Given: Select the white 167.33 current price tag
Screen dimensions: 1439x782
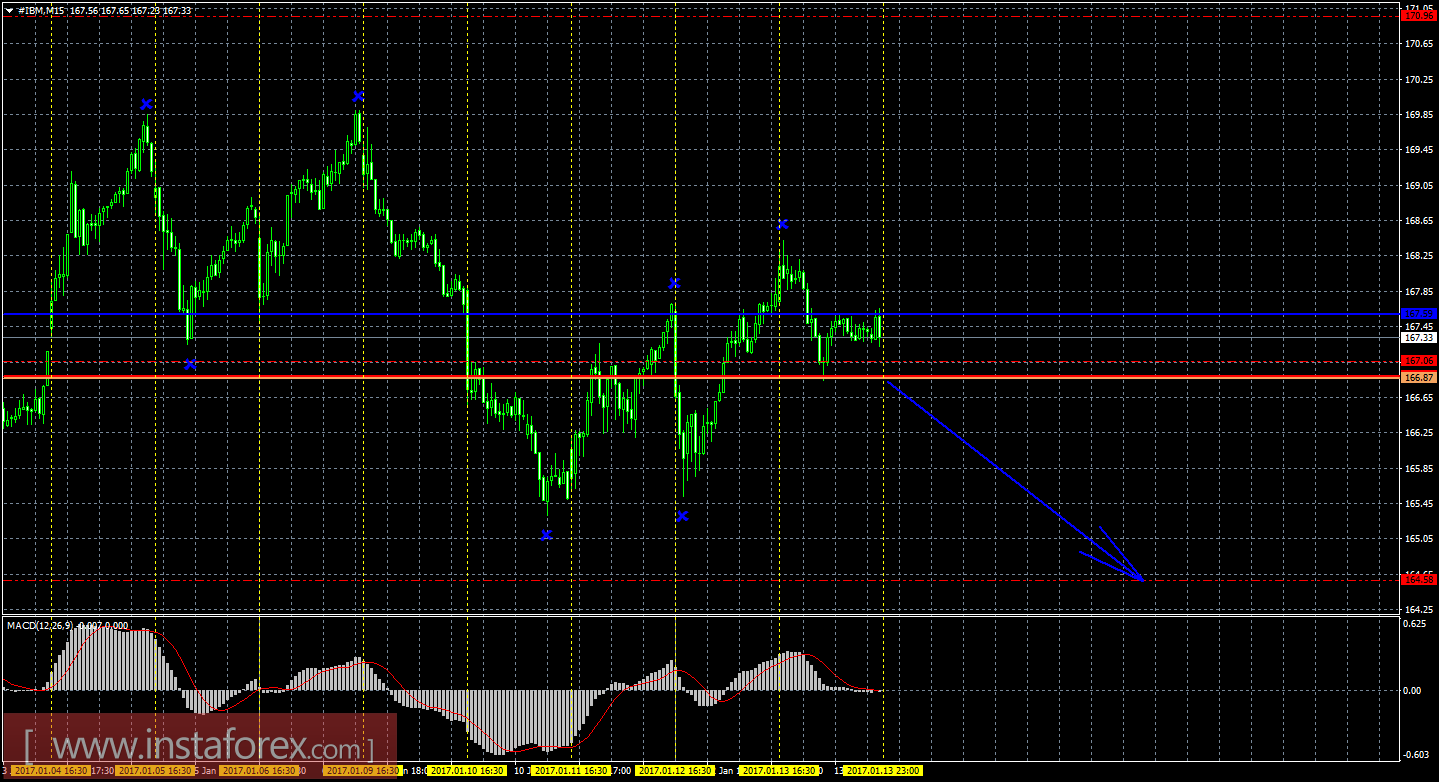Looking at the screenshot, I should coord(1419,338).
